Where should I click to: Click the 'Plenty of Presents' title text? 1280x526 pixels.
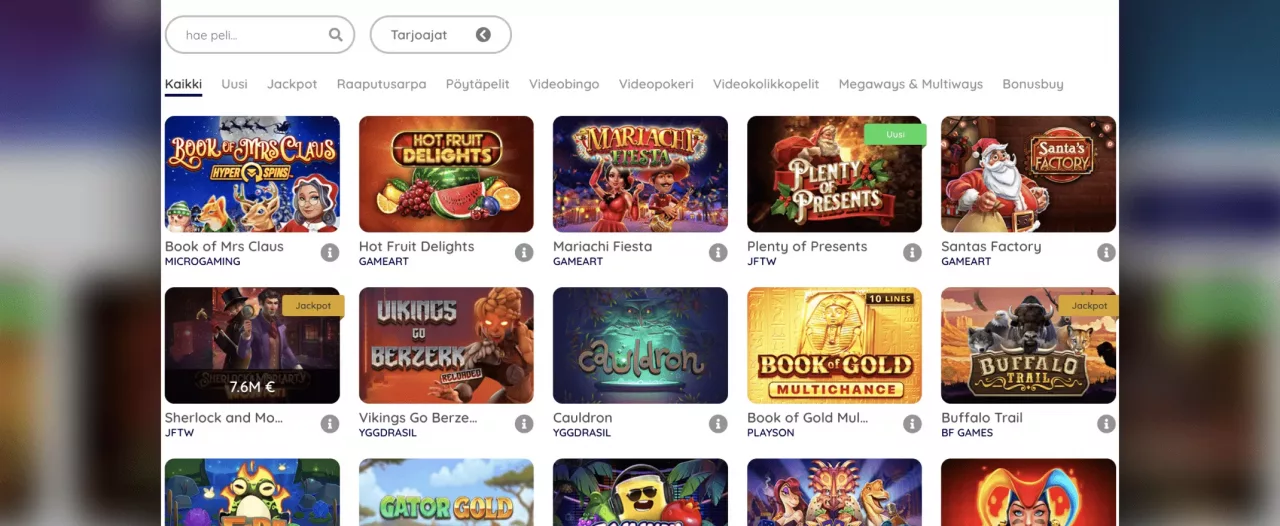pyautogui.click(x=807, y=246)
